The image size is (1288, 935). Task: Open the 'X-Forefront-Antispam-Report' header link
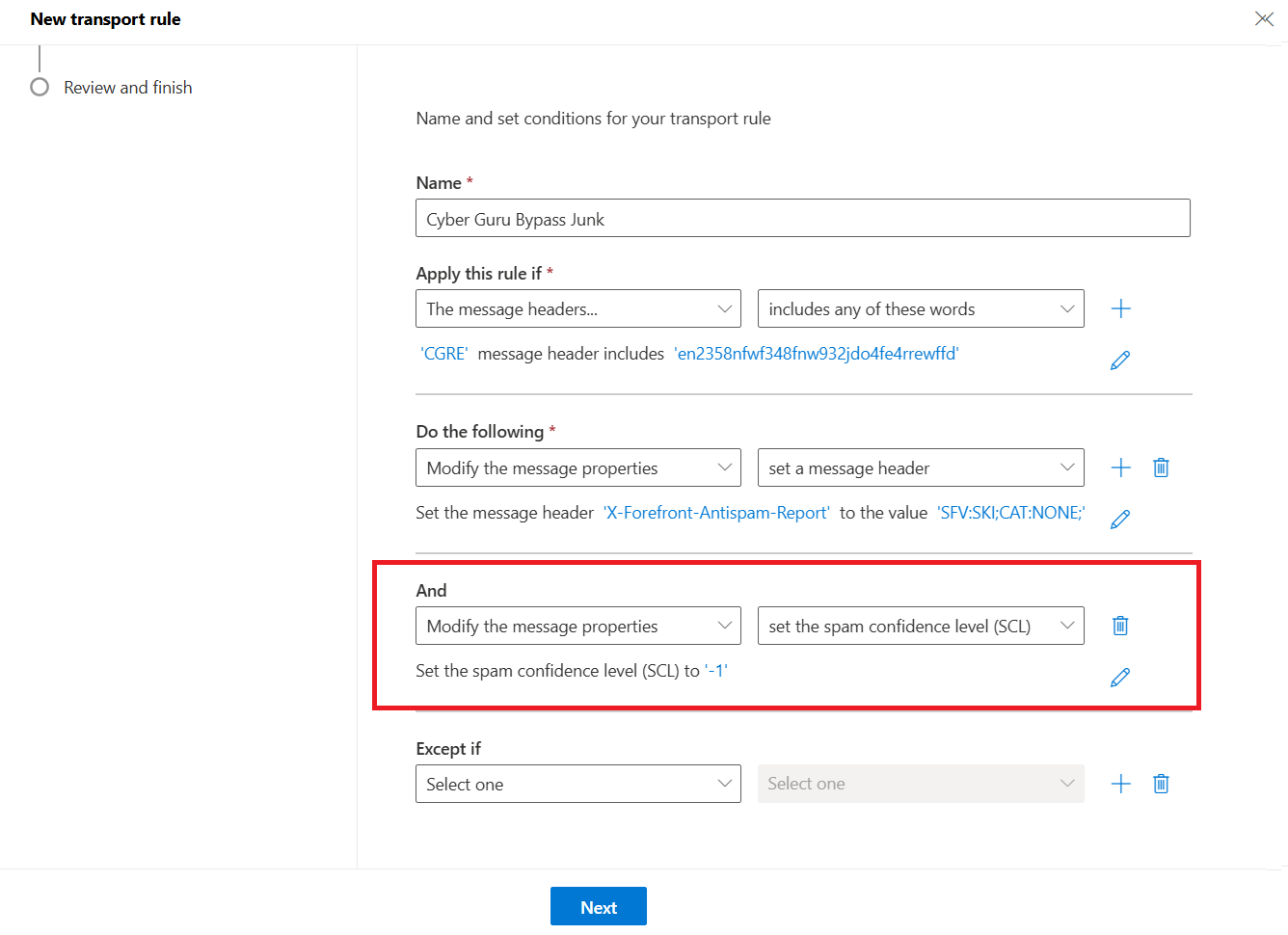click(x=716, y=513)
